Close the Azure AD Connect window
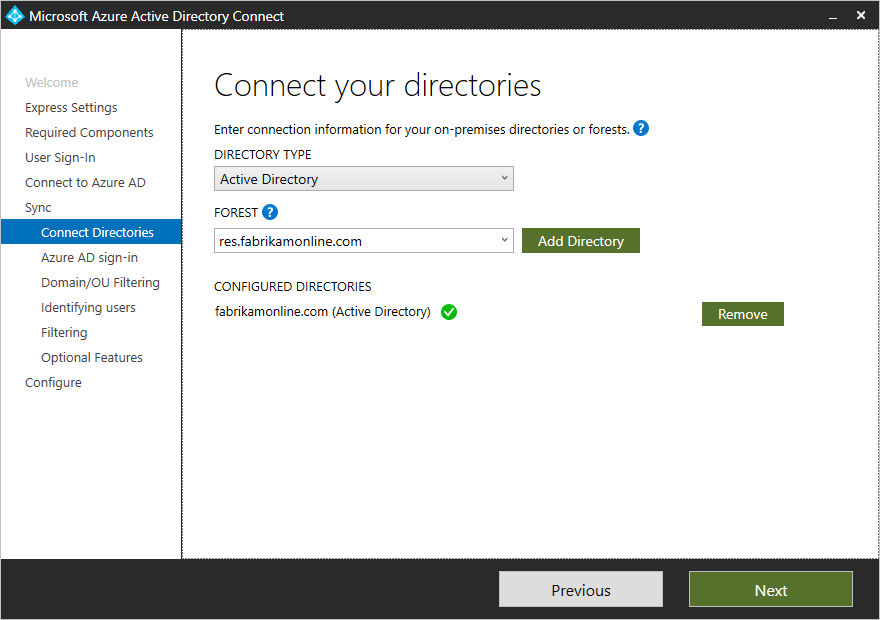 861,16
